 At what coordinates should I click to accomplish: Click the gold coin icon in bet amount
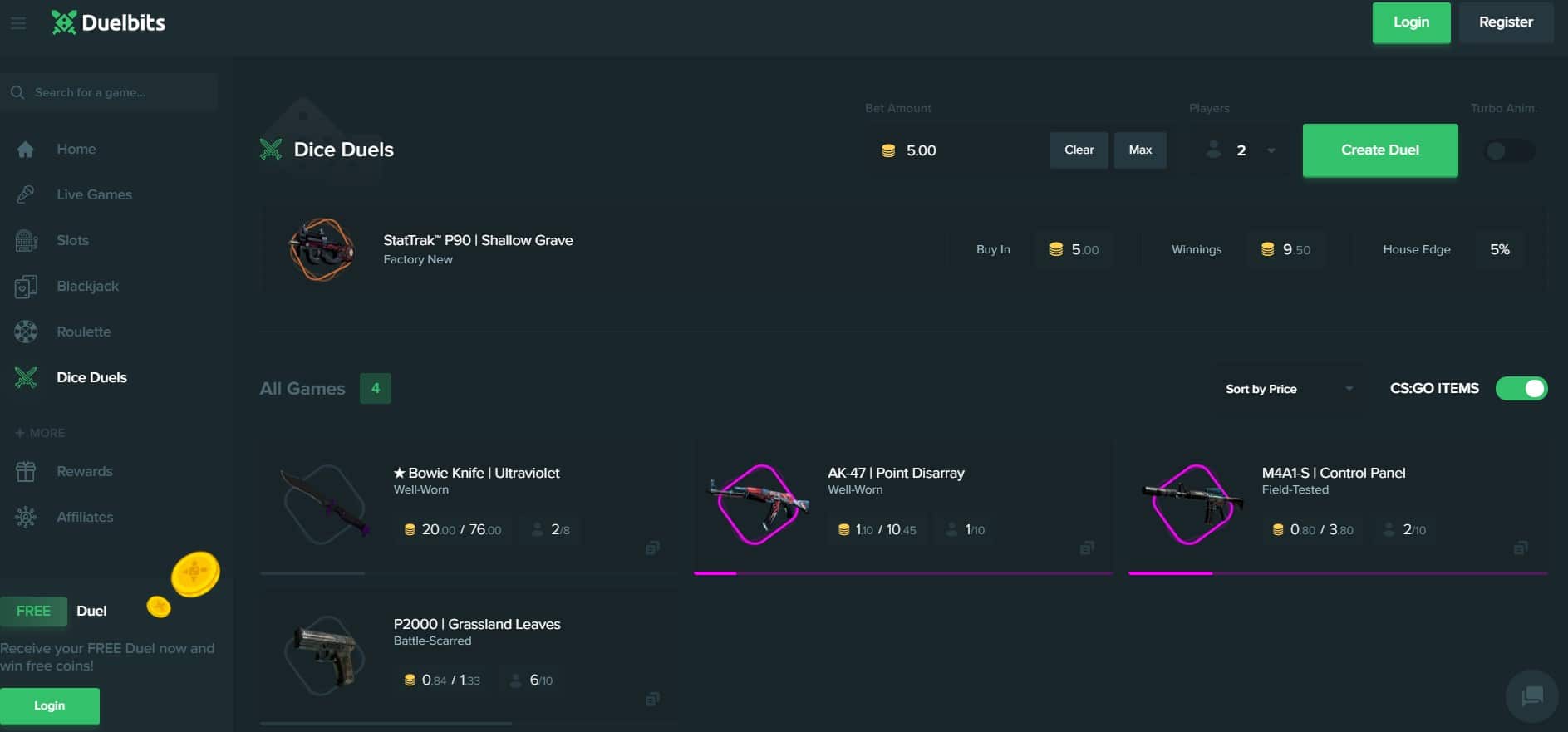pyautogui.click(x=888, y=150)
